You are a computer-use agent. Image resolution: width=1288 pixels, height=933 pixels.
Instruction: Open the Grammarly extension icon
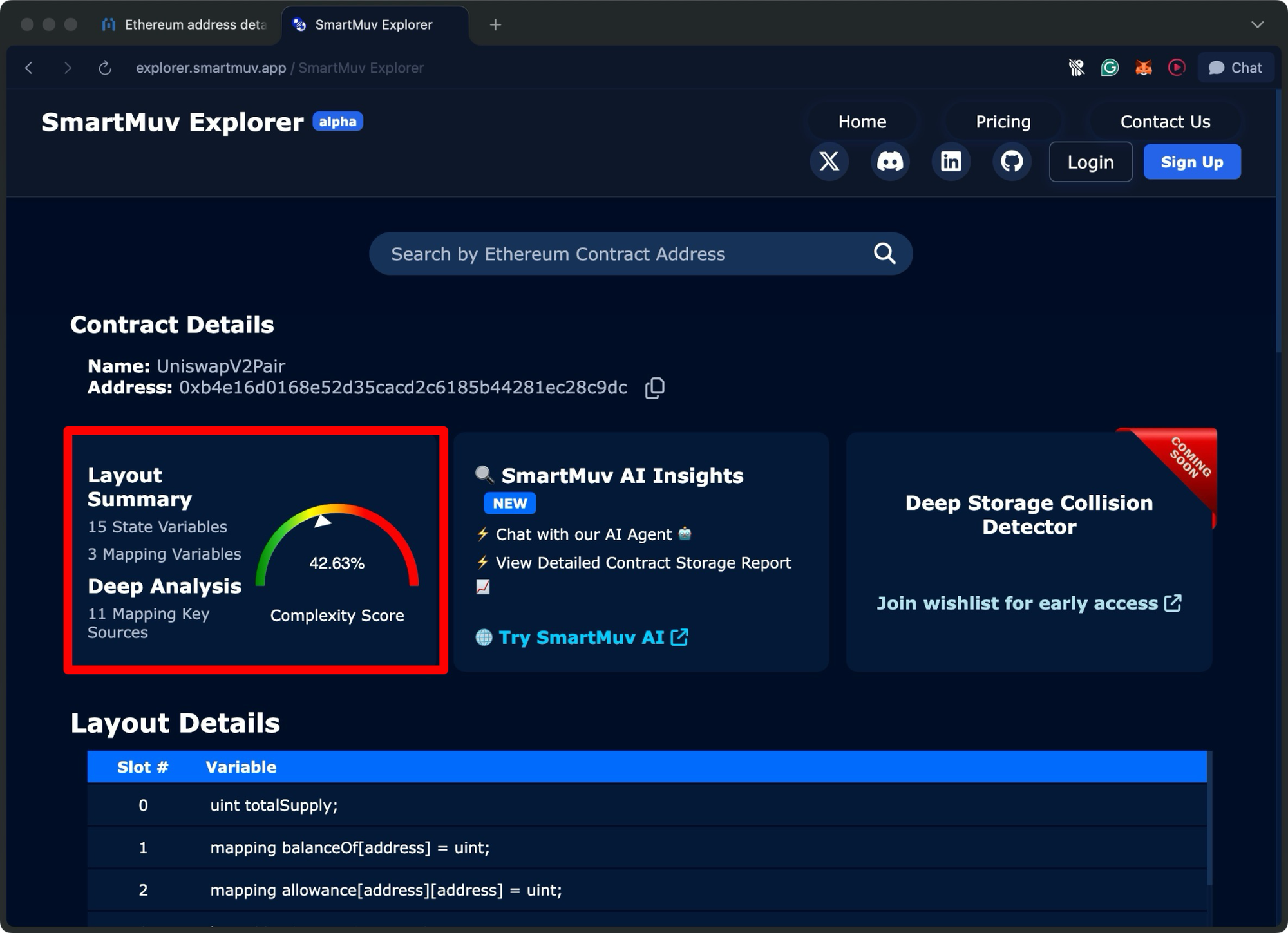tap(1109, 67)
